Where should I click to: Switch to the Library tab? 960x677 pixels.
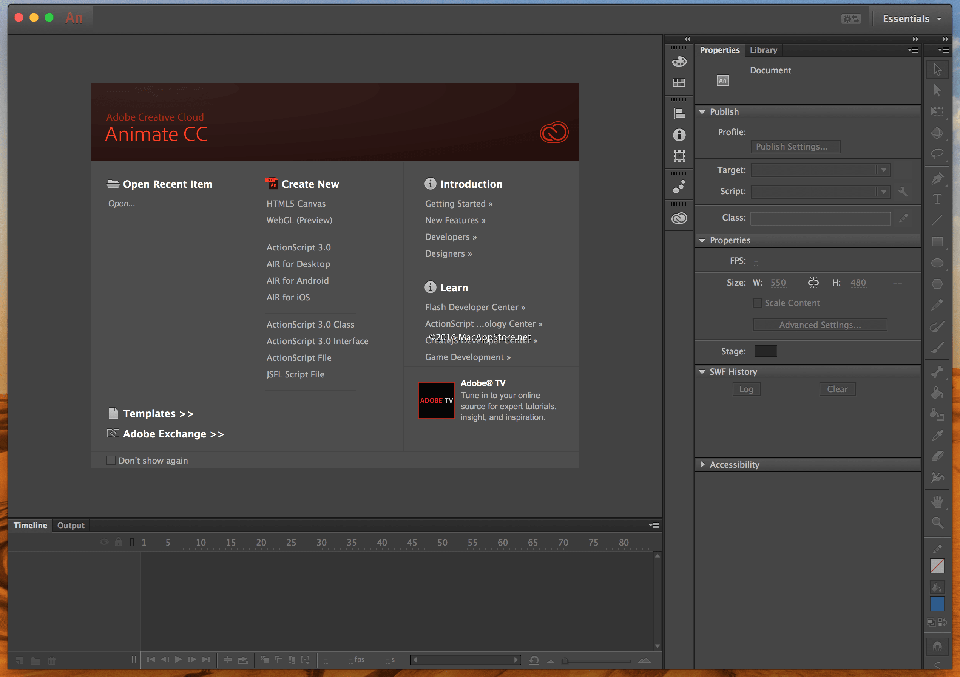click(763, 50)
